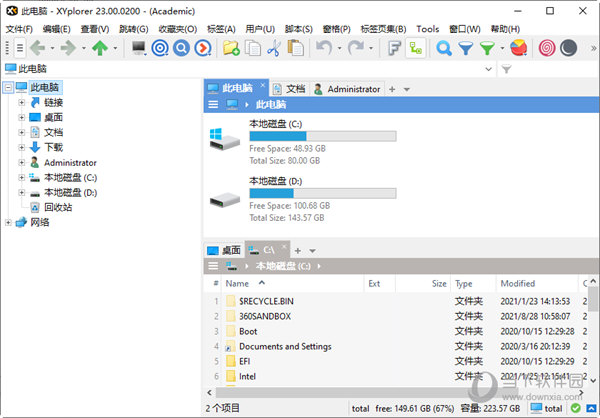Sort by the Name column header
This screenshot has width=600, height=418.
(x=292, y=284)
